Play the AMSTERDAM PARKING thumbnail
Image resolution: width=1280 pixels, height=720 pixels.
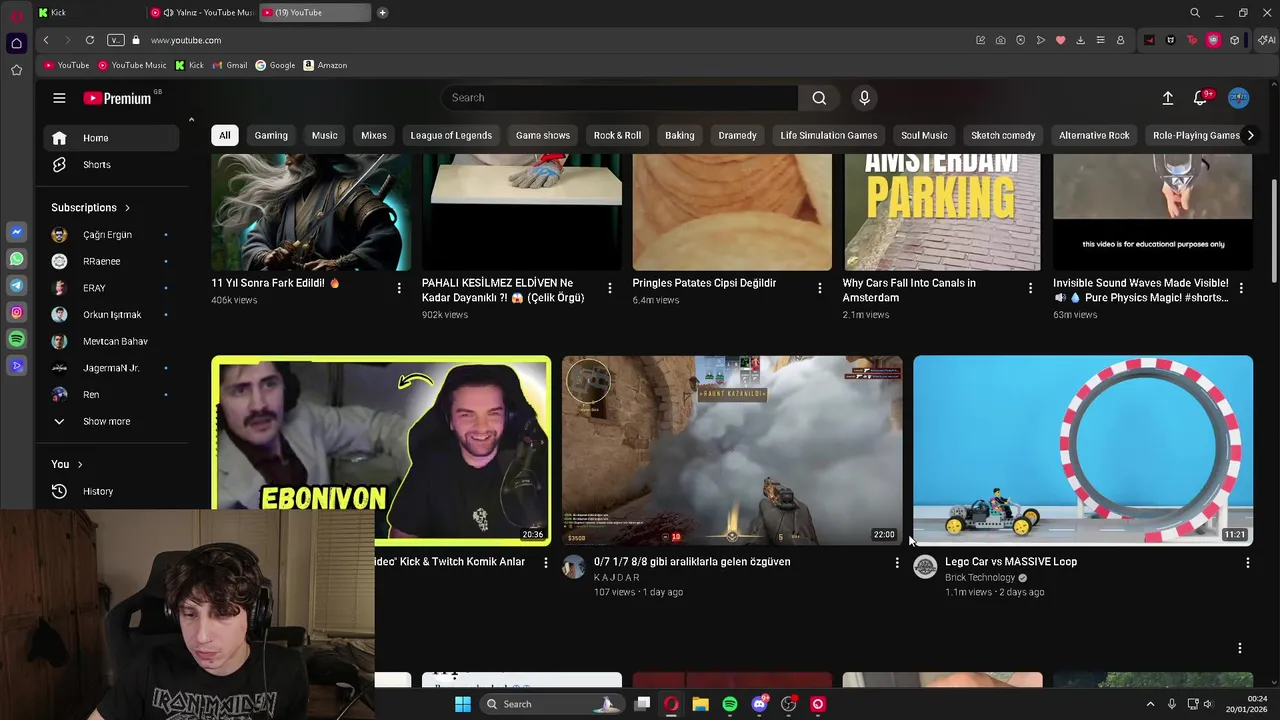[942, 212]
